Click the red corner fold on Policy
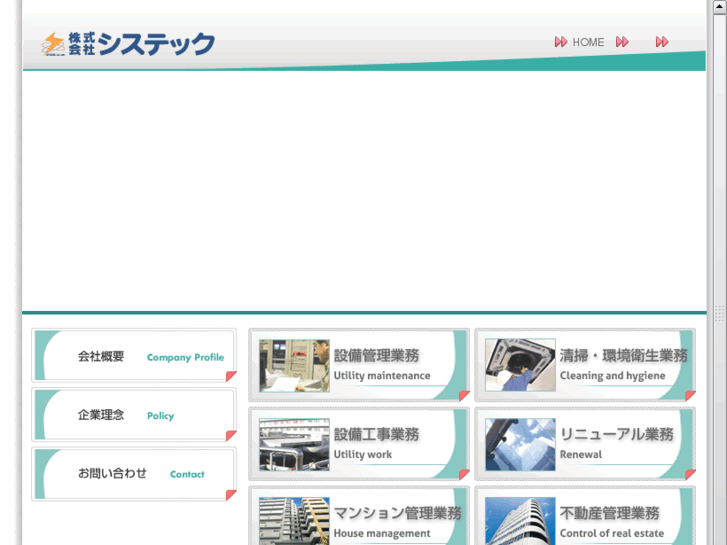The image size is (727, 545). point(231,436)
